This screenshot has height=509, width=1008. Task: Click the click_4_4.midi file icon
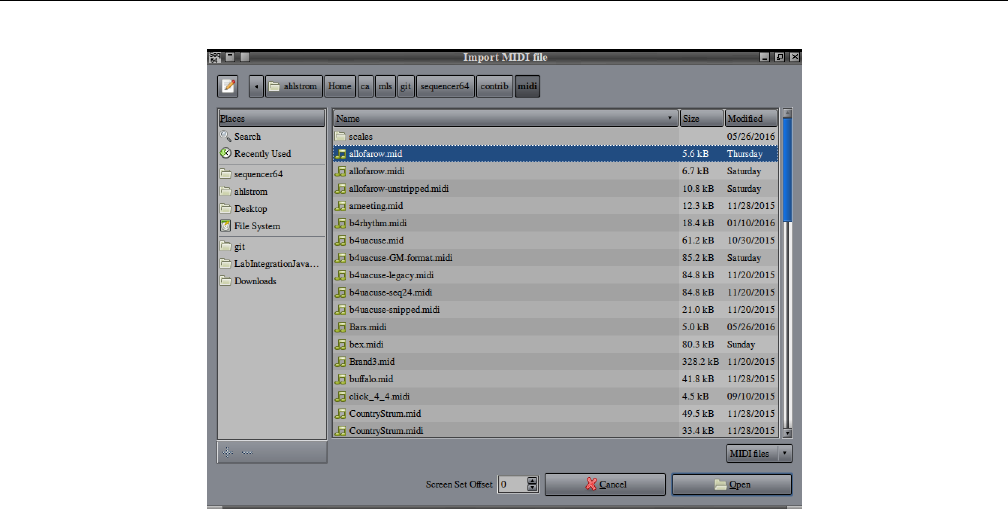coord(341,397)
